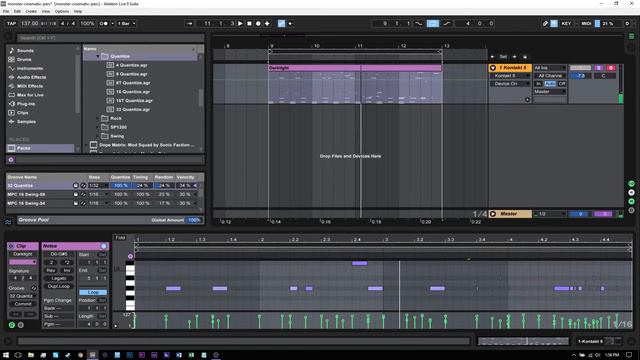Open the File menu
640x360 pixels.
[6, 11]
